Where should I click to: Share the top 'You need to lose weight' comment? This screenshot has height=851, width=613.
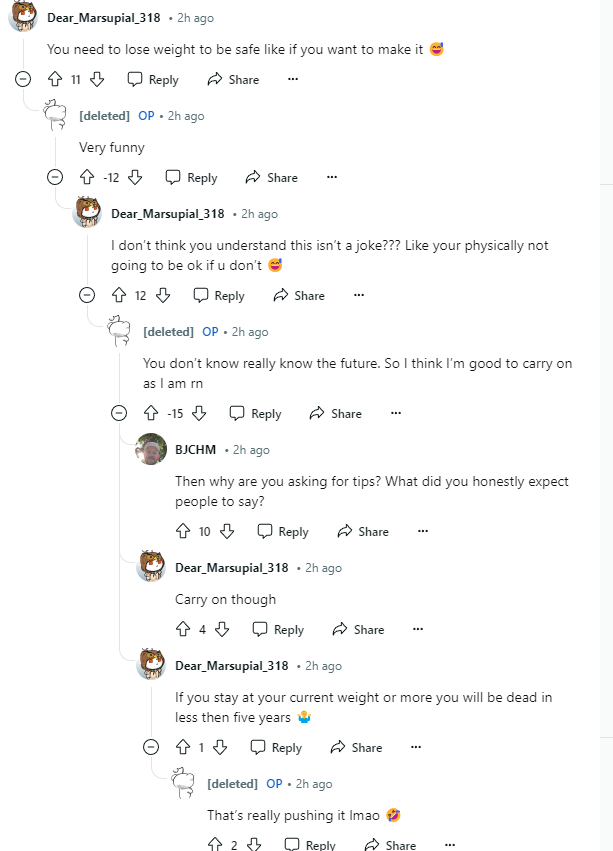pyautogui.click(x=235, y=80)
